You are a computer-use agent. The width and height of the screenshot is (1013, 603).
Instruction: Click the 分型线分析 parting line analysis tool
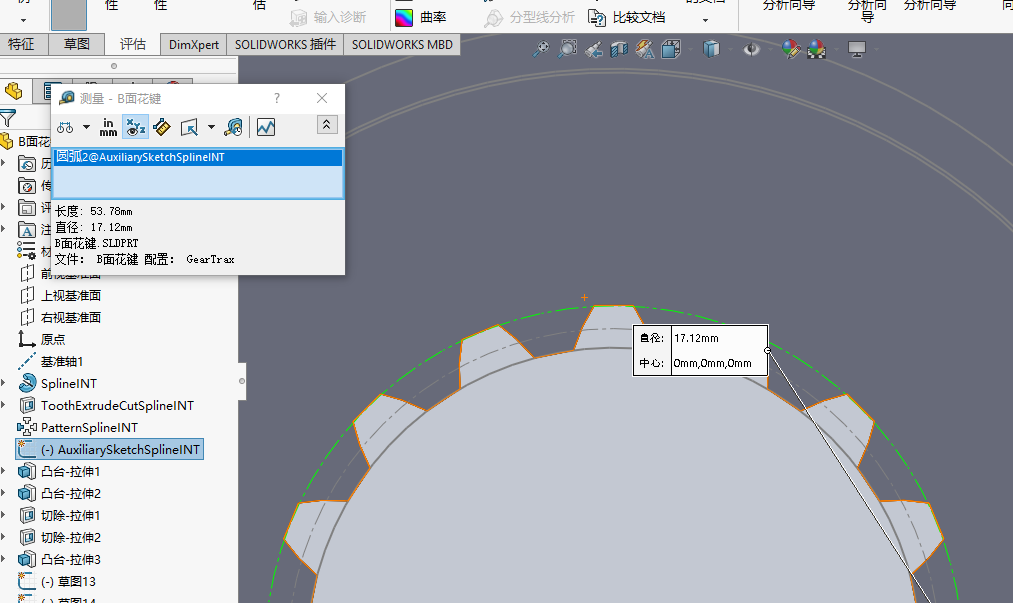pos(530,17)
